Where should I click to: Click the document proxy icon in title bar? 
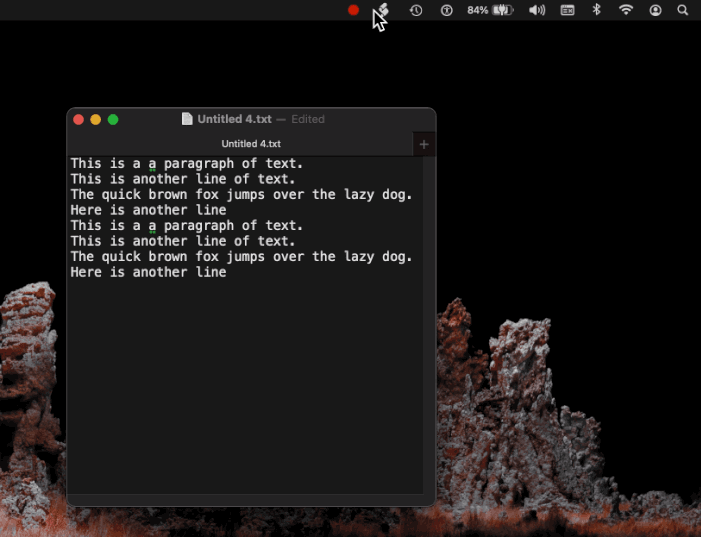(187, 119)
